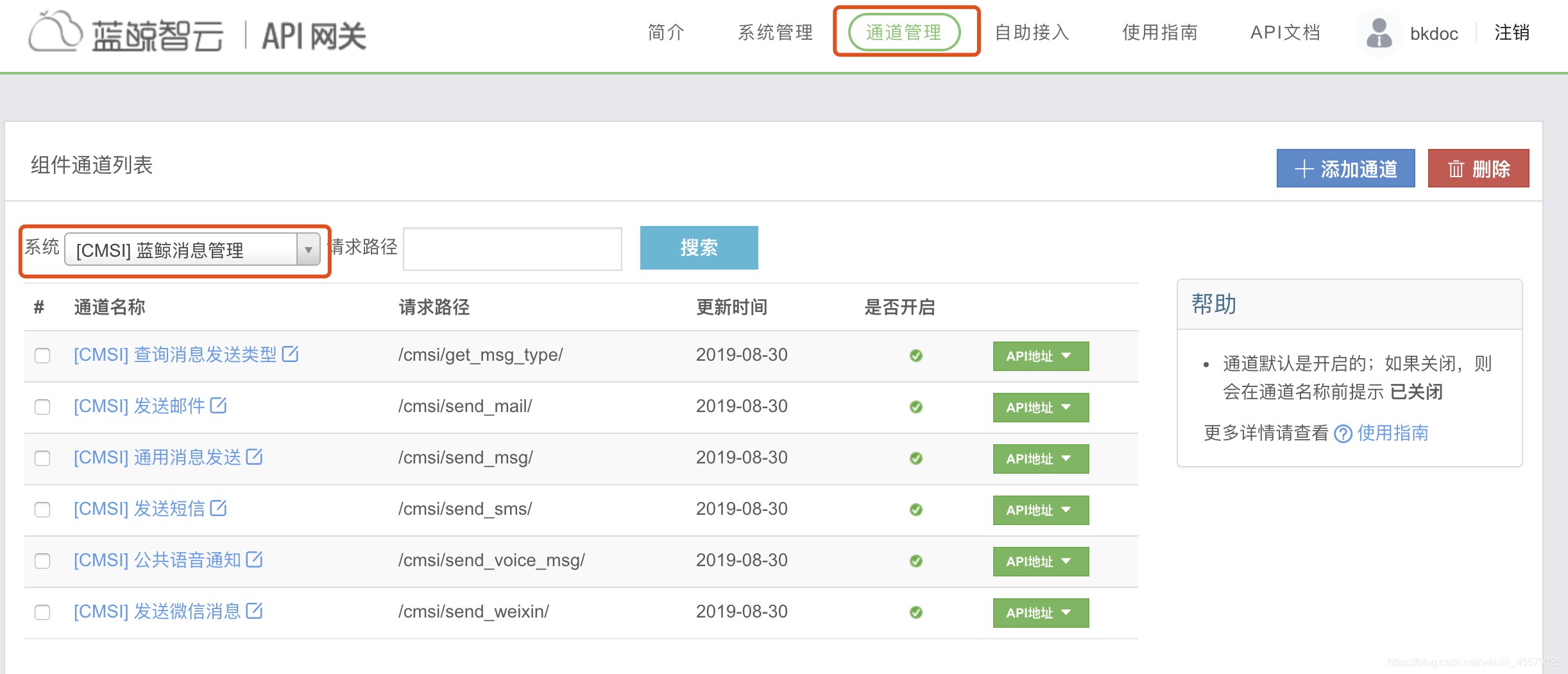
Task: Click enabled status icon for /cmsi/send_voice_msg/
Action: pos(916,561)
